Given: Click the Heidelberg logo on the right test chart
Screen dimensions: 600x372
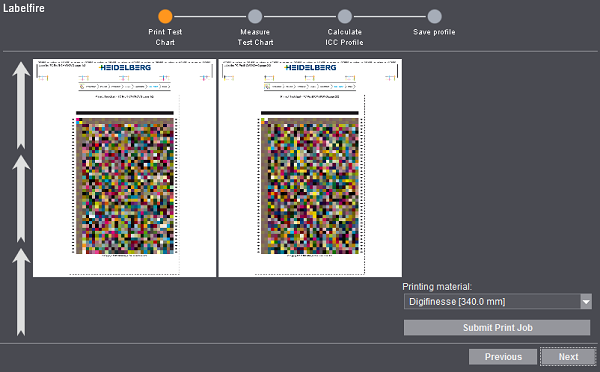Looking at the screenshot, I should click(x=310, y=67).
